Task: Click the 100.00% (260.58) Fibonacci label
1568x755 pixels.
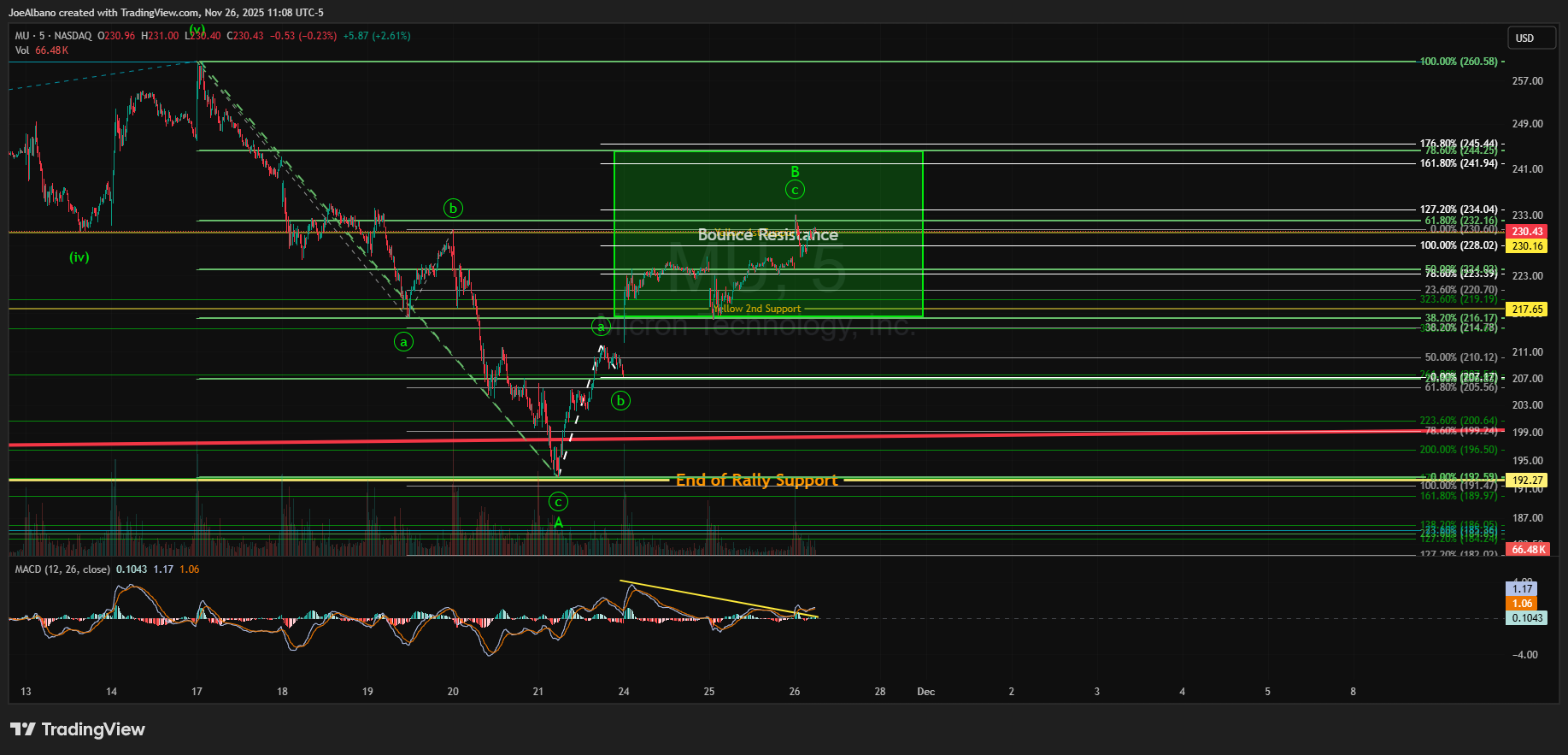Action: pos(1459,62)
